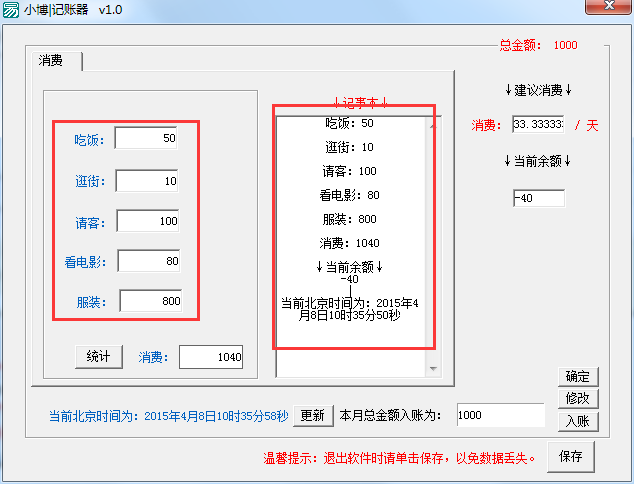This screenshot has height=484, width=634.
Task: Click the 请客 input field showing 100
Action: point(148,221)
